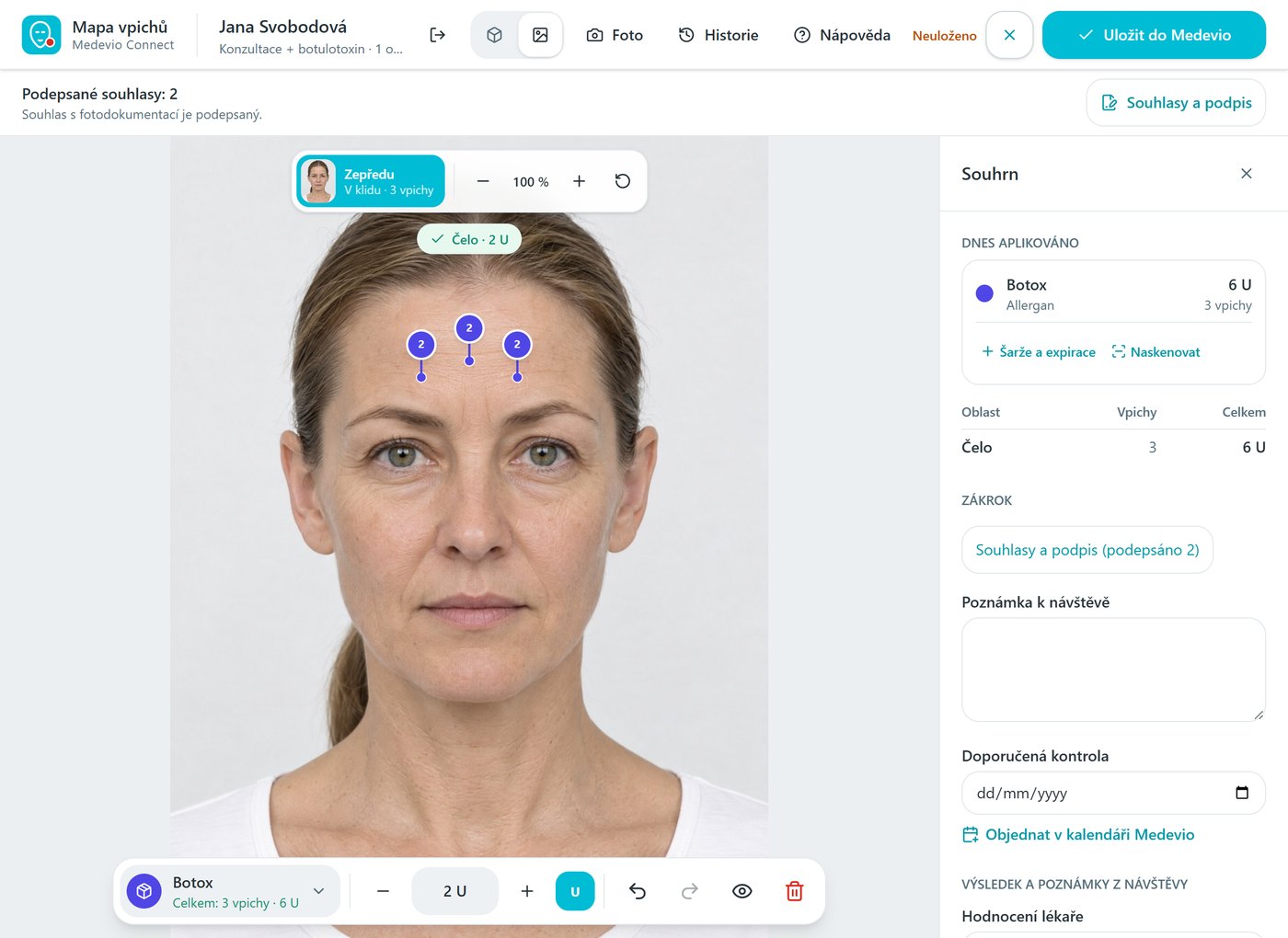
Task: Reset zoom with the rotate icon
Action: tap(623, 181)
